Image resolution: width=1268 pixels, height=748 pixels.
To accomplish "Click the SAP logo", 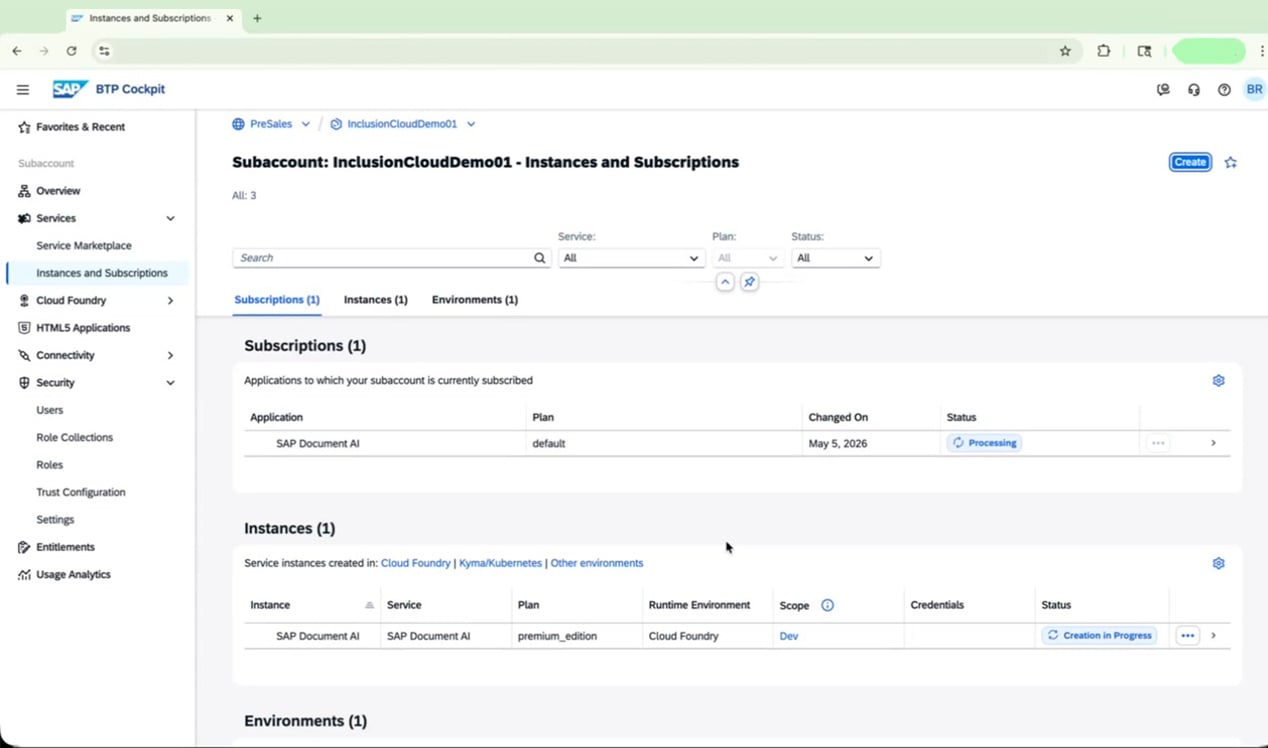I will point(71,89).
